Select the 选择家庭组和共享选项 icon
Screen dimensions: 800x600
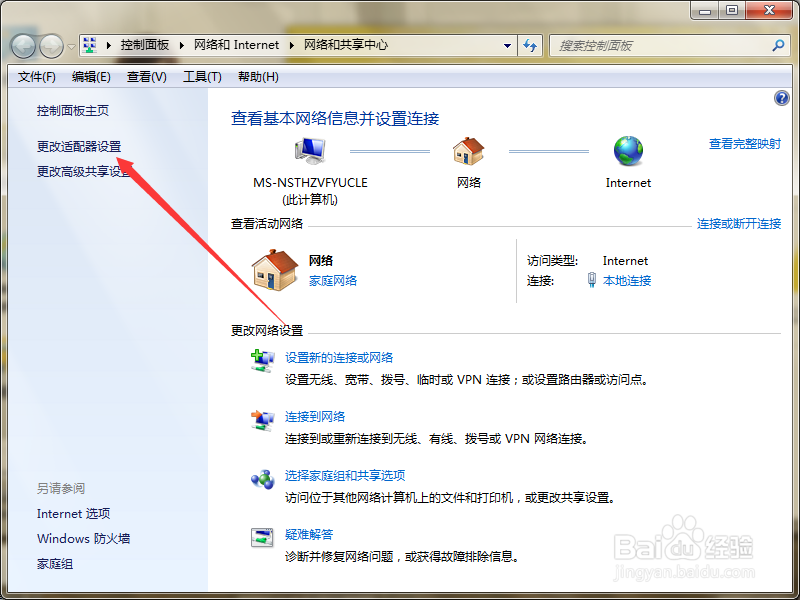pyautogui.click(x=262, y=478)
